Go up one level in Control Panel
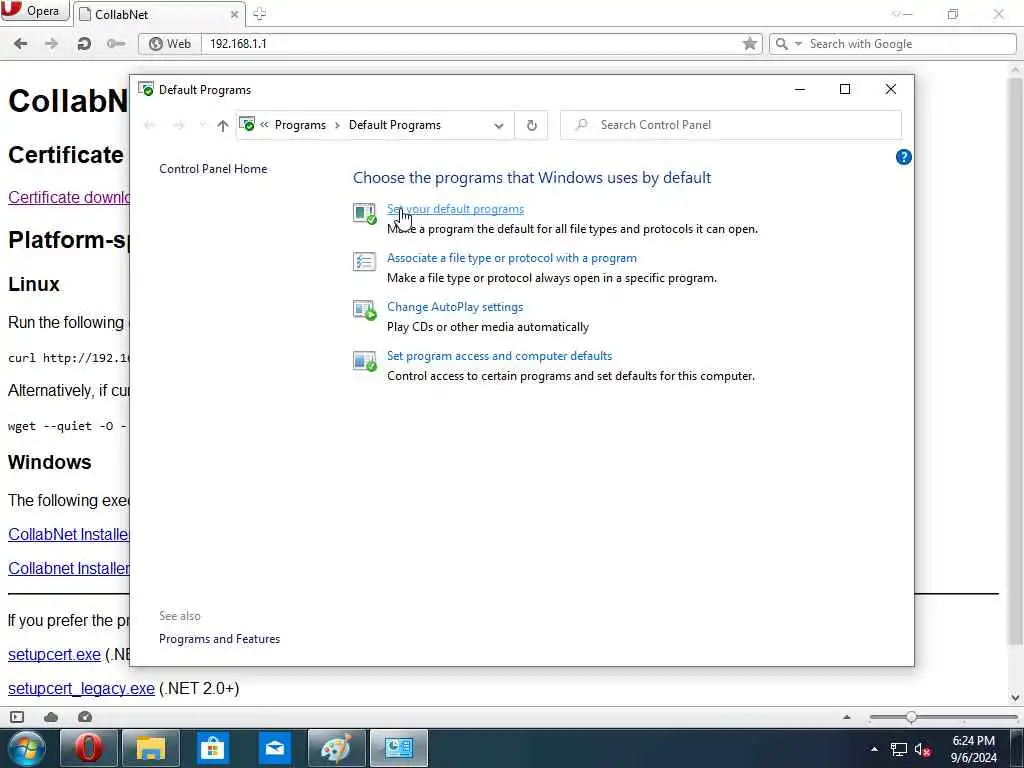This screenshot has height=768, width=1024. click(x=223, y=125)
